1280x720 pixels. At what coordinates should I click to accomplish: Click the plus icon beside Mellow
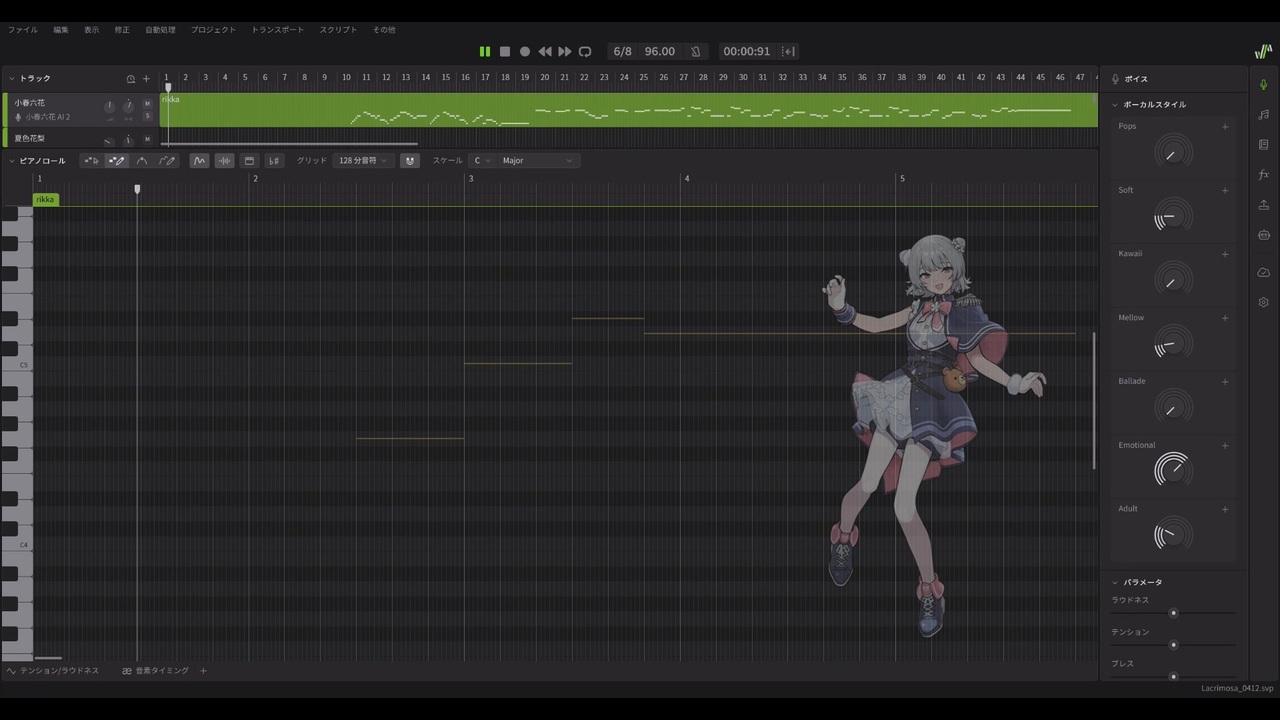[x=1225, y=318]
